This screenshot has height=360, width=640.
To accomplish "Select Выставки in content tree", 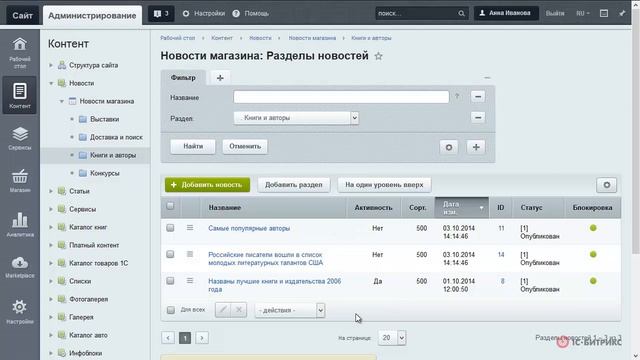I will pos(104,119).
